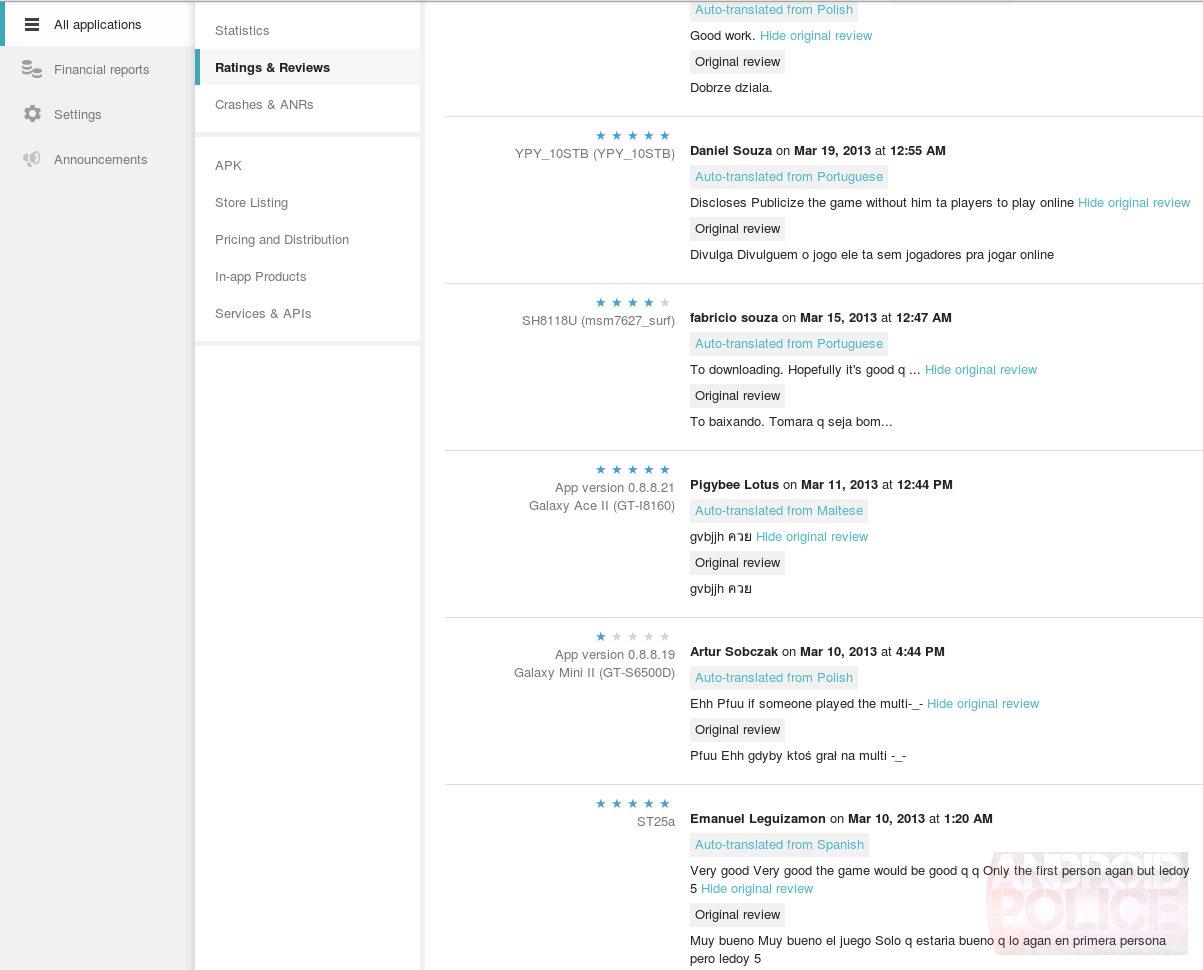Click reviewer name fabricio souza
The width and height of the screenshot is (1203, 970).
tap(734, 318)
